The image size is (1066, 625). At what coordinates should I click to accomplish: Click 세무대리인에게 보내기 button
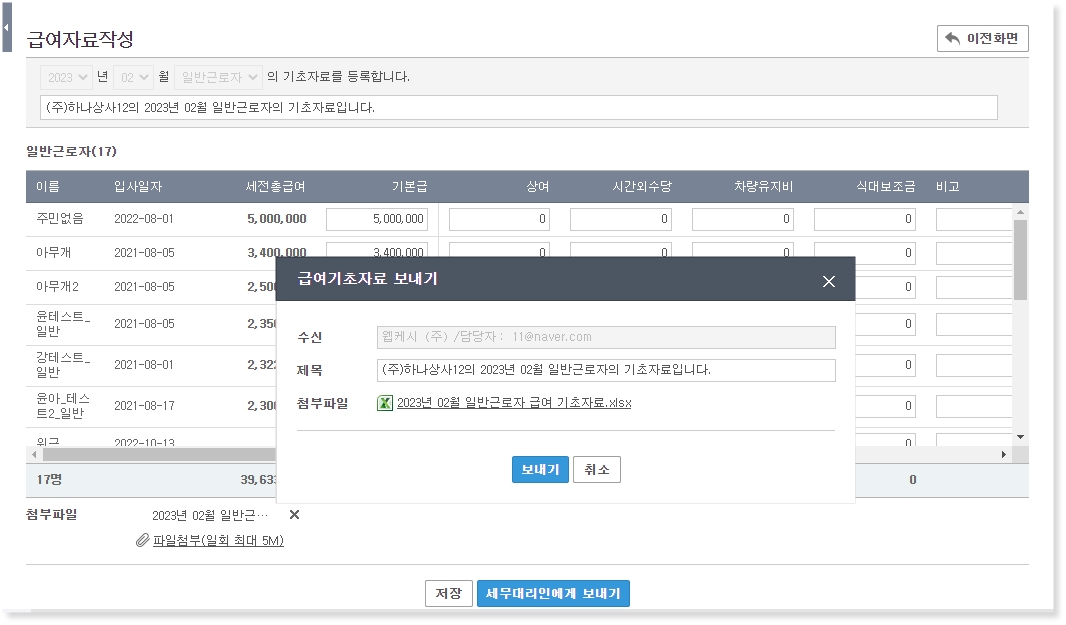click(553, 594)
